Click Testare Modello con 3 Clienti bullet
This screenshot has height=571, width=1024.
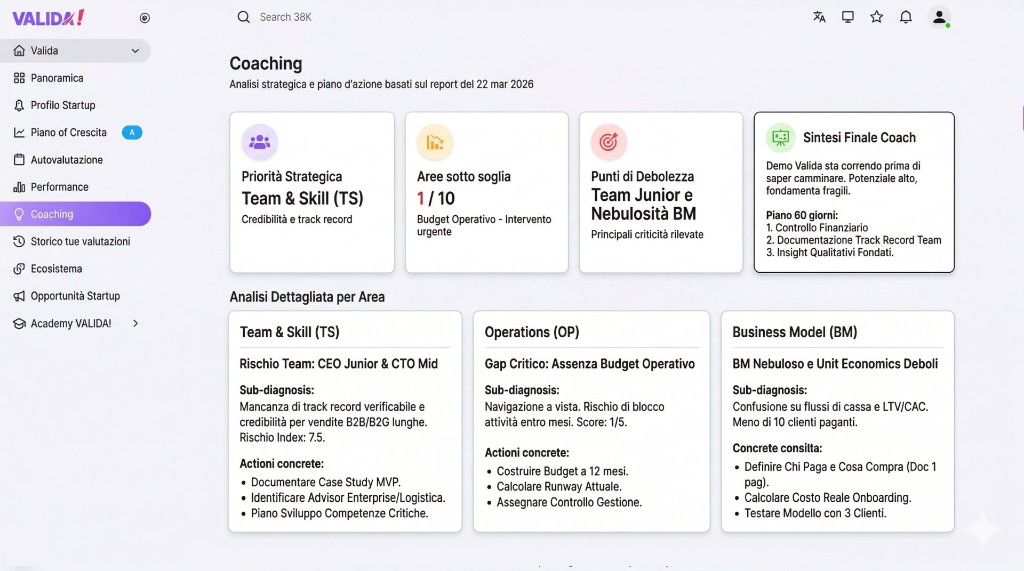pyautogui.click(x=815, y=514)
